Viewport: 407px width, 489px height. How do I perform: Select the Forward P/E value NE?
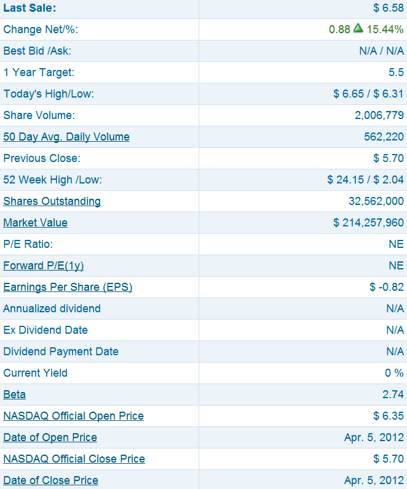(396, 266)
